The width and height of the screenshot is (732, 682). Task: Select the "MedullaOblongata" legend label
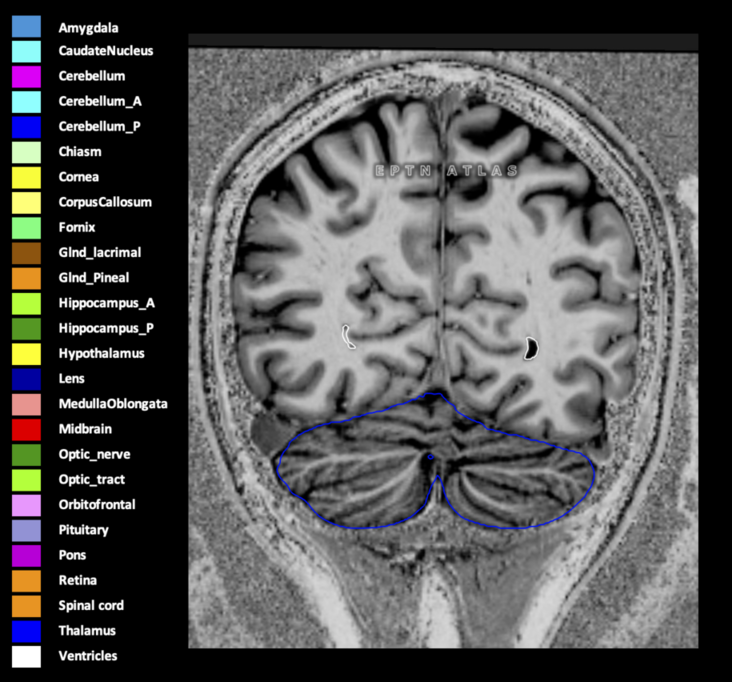(x=113, y=404)
